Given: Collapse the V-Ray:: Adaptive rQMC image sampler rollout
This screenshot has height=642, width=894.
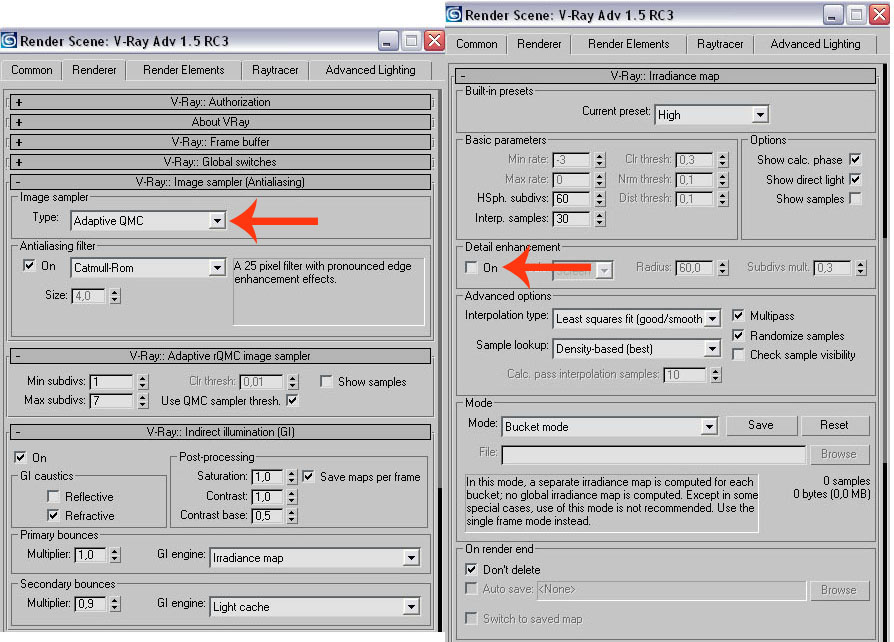Looking at the screenshot, I should (x=220, y=356).
